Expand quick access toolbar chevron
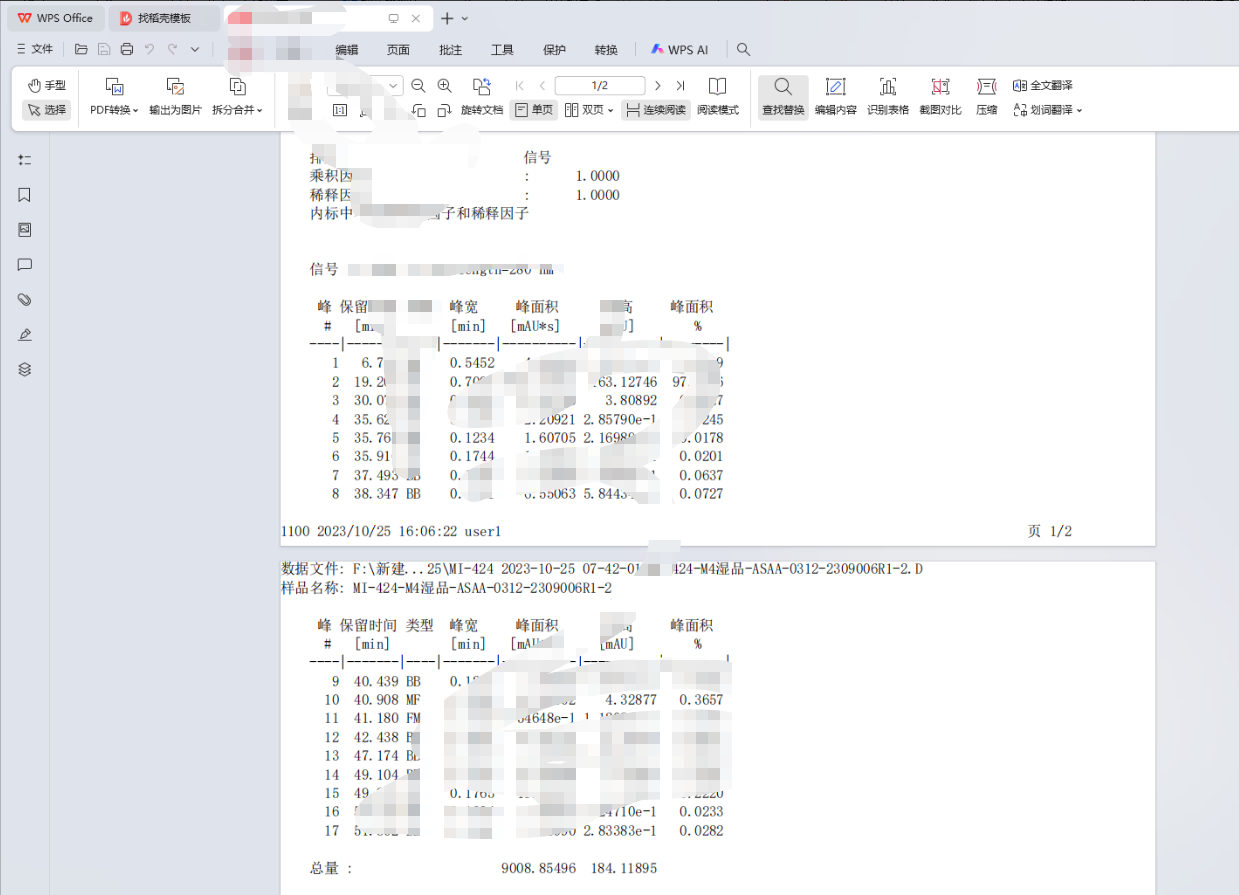 pyautogui.click(x=195, y=49)
